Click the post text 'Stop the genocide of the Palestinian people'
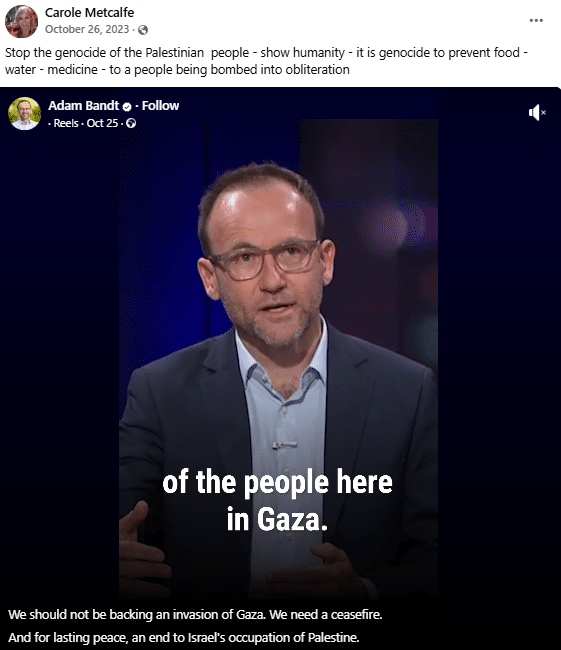The width and height of the screenshot is (561, 650). click(x=127, y=53)
